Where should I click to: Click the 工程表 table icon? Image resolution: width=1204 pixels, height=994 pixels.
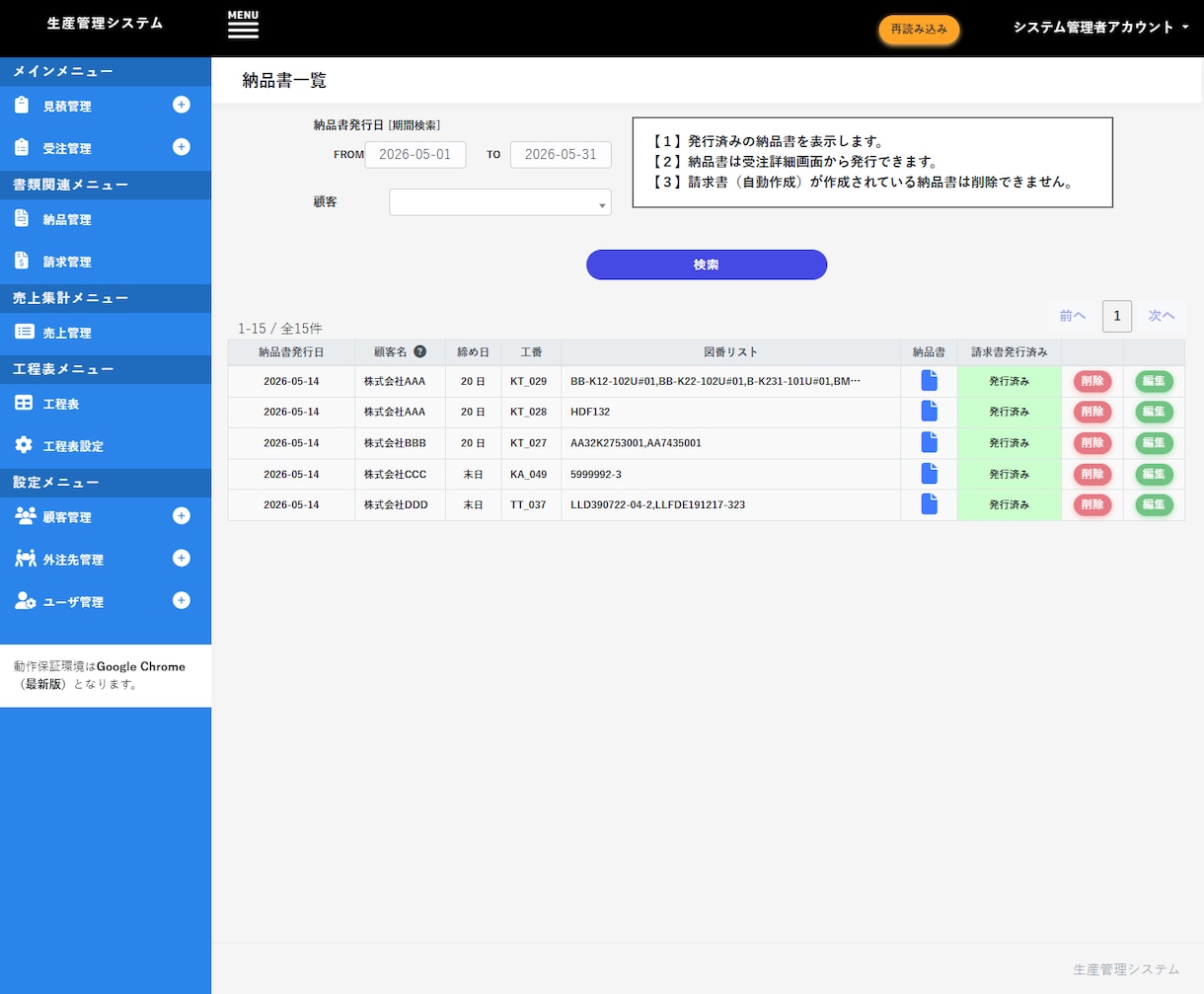(x=25, y=403)
